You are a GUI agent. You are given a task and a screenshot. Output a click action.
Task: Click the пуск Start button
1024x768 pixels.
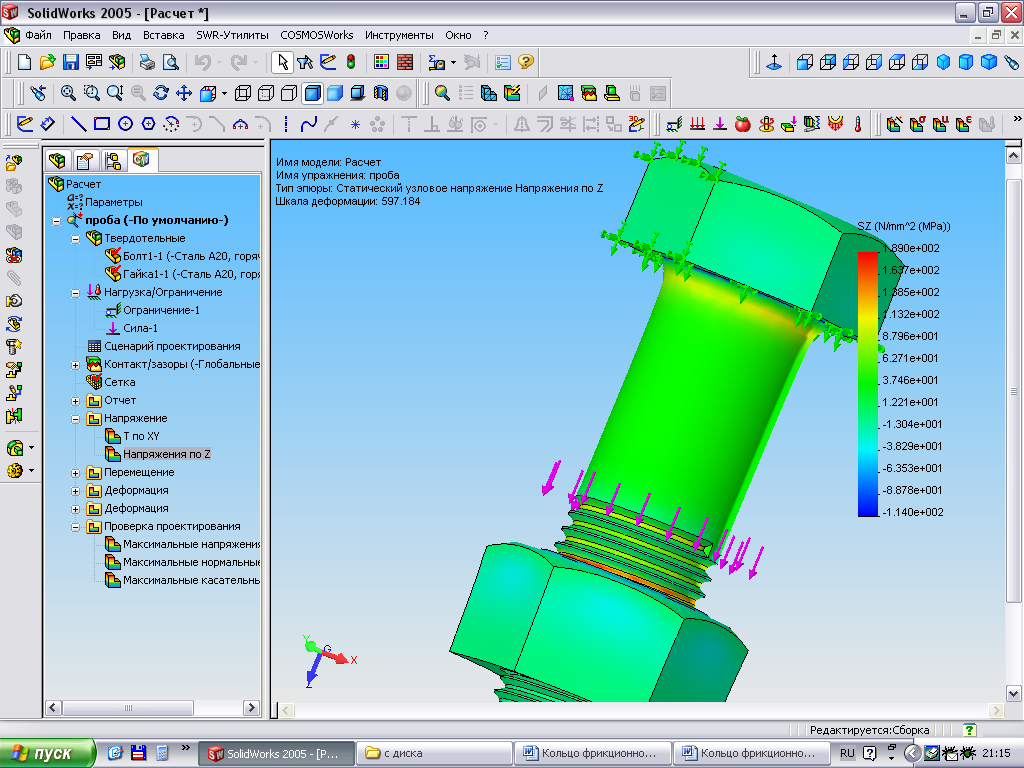(x=48, y=753)
